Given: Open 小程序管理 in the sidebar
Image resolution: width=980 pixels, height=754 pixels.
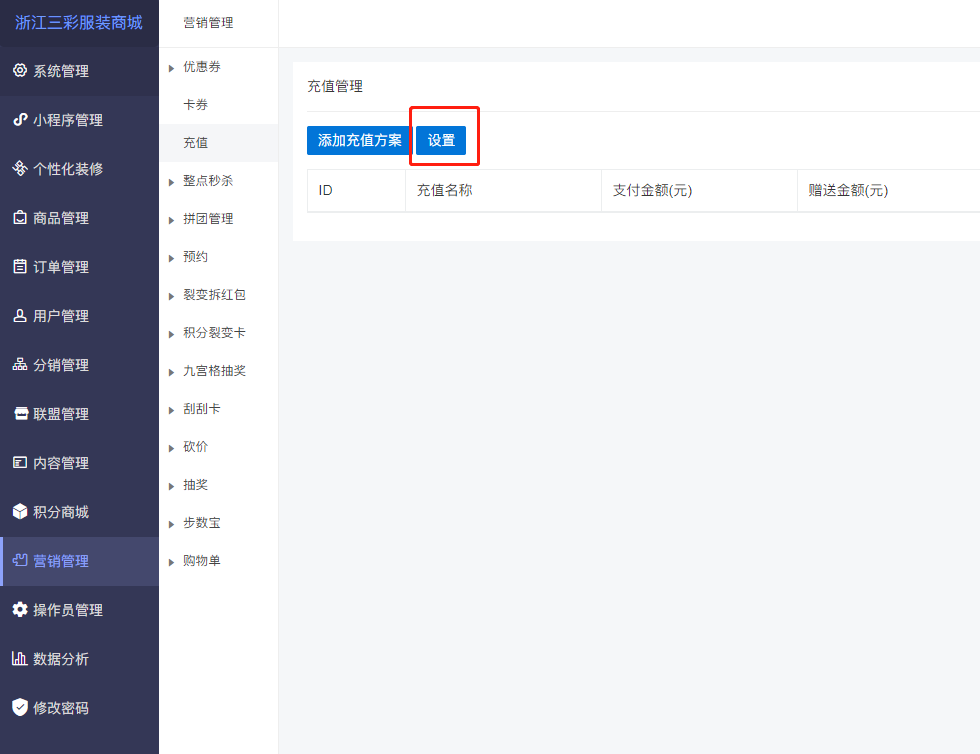Looking at the screenshot, I should 79,119.
